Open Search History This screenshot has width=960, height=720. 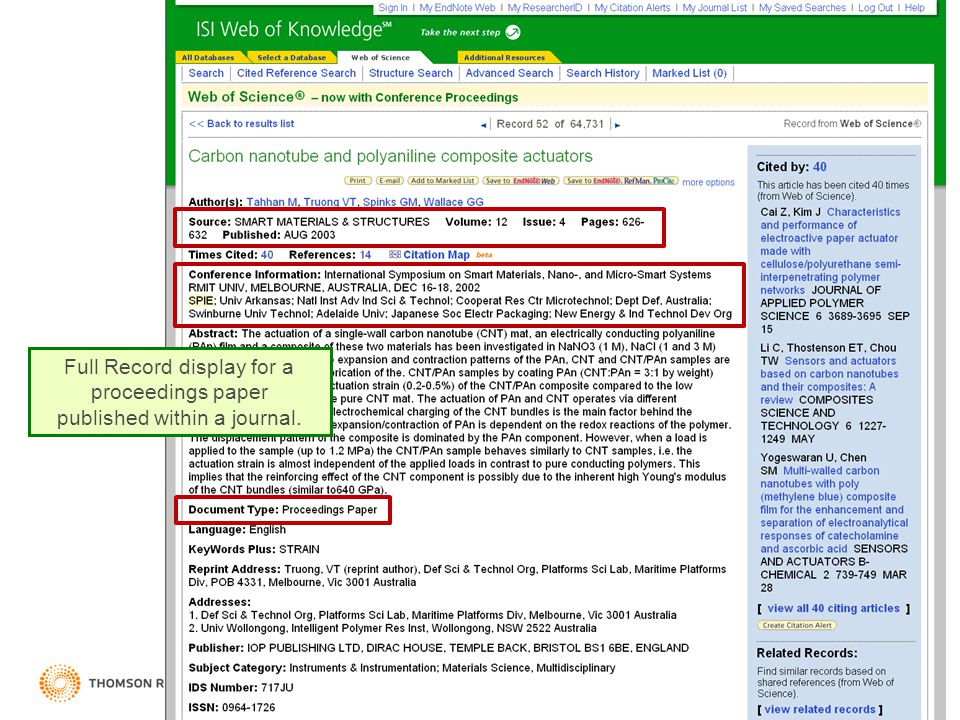click(602, 73)
